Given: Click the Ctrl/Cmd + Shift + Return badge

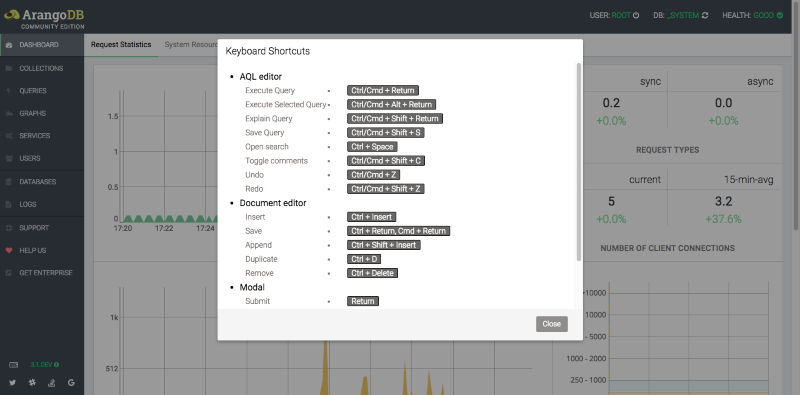Looking at the screenshot, I should (x=395, y=118).
